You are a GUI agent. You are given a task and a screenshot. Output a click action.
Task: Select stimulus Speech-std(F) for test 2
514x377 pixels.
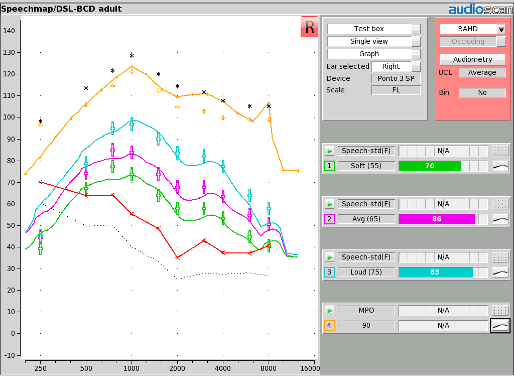[366, 204]
